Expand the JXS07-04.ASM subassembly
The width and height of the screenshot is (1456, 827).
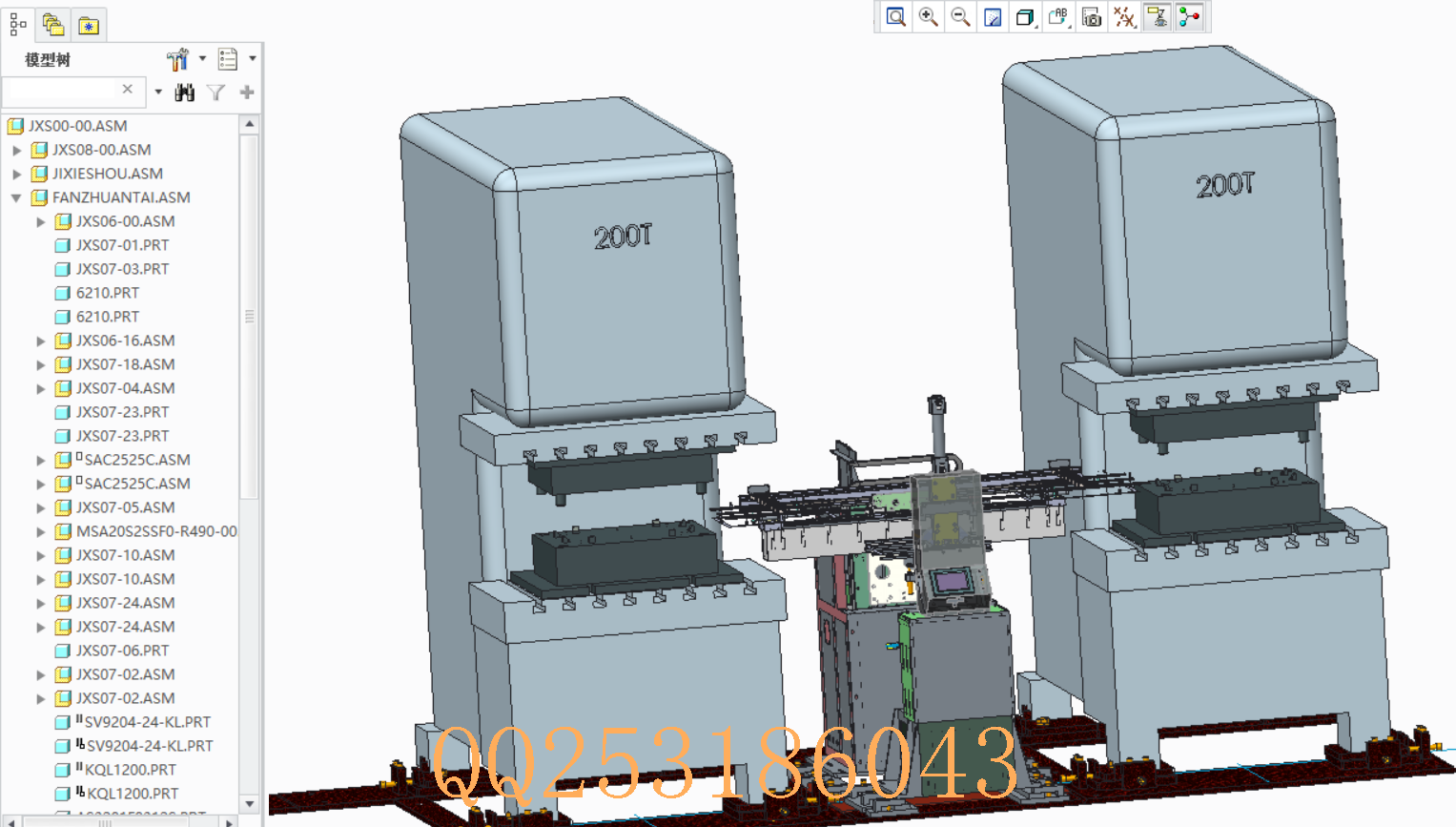(x=41, y=388)
